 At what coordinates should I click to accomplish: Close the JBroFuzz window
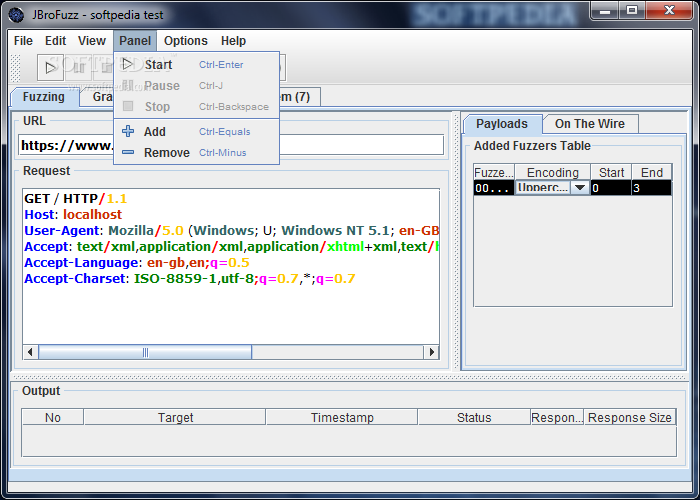tap(669, 11)
